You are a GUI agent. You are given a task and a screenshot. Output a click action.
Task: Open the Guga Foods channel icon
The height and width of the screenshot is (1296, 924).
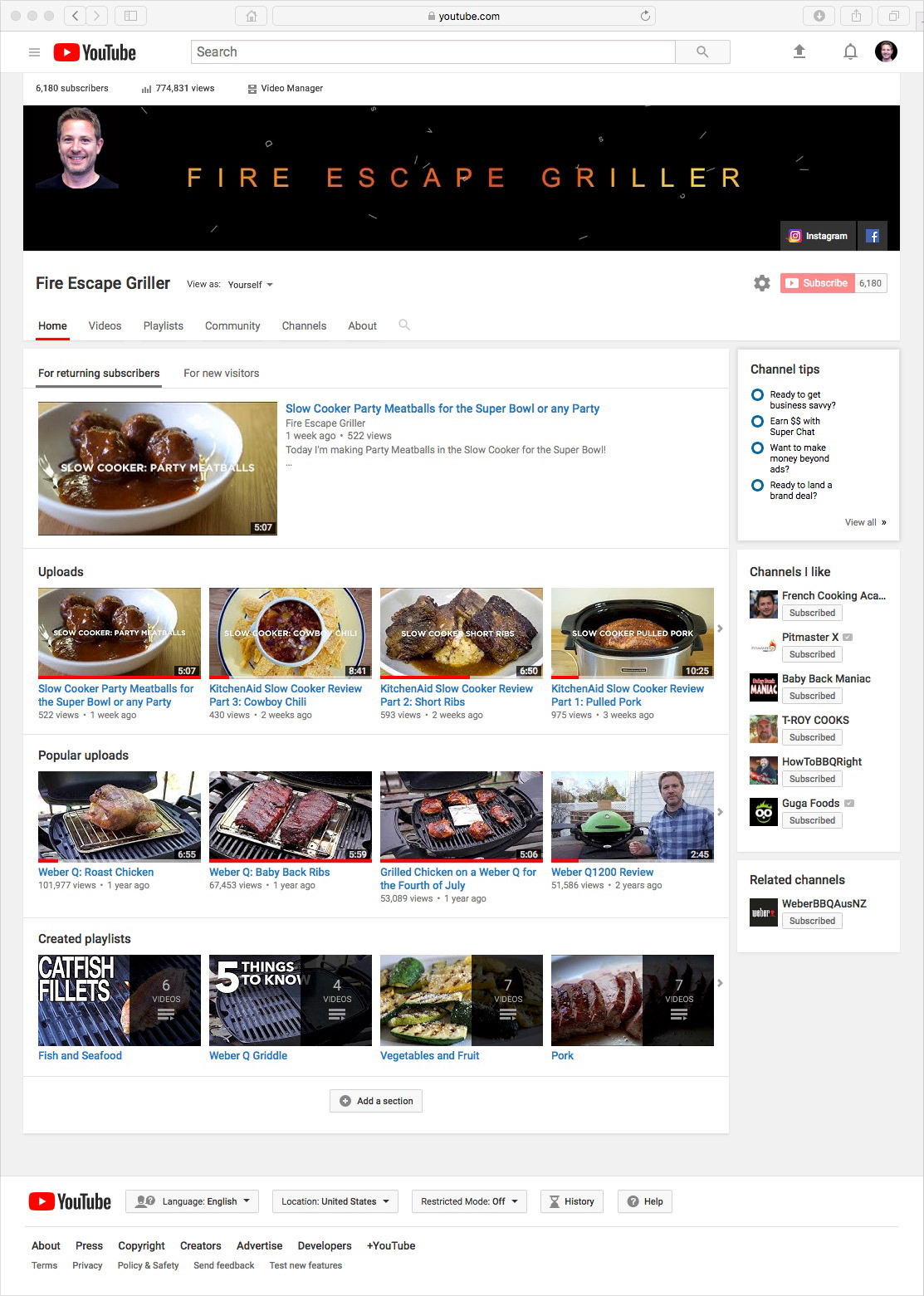[x=764, y=812]
